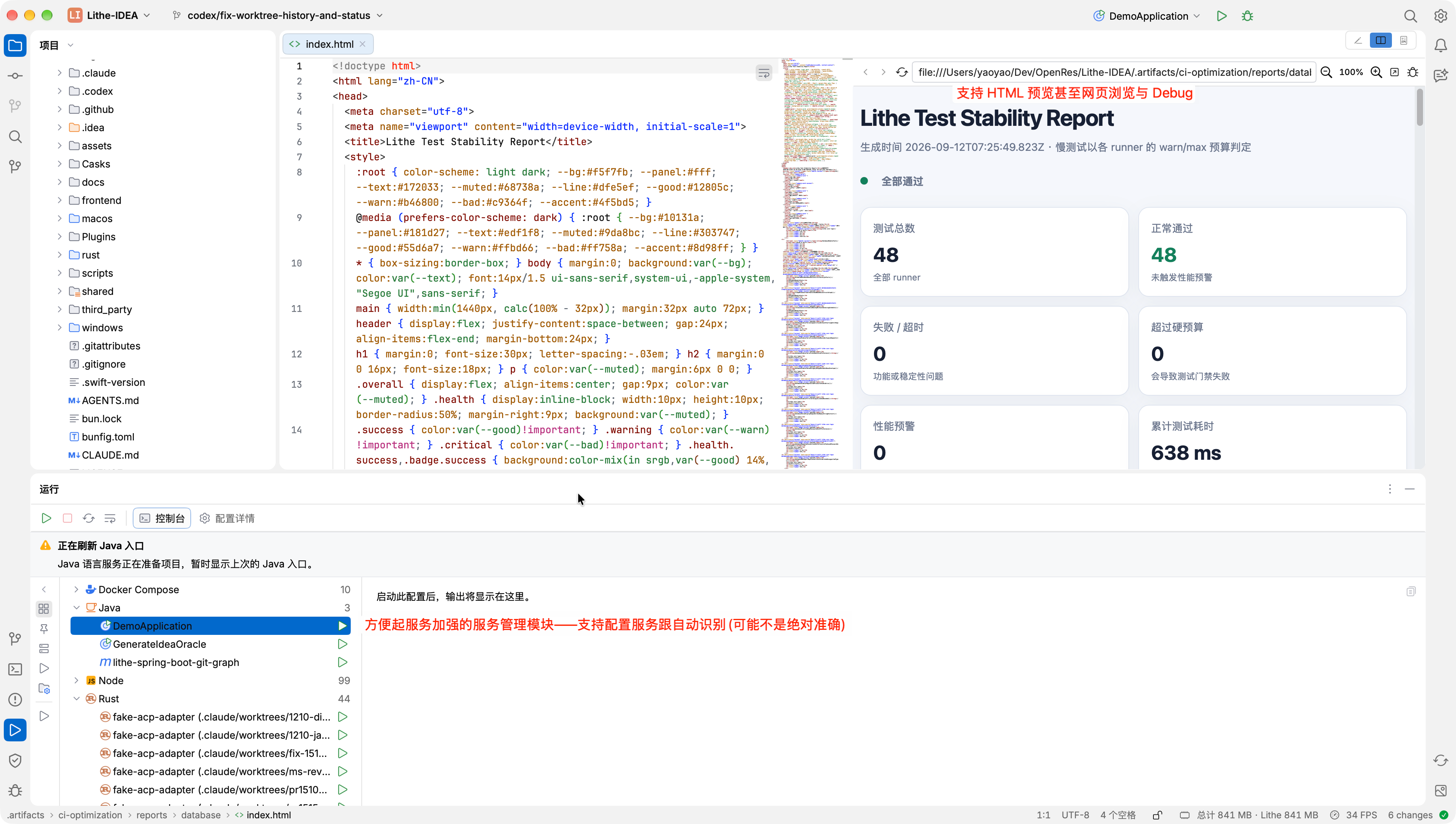Open the Run tool window (highlighted play icon)
Viewport: 1456px width, 824px height.
point(15,730)
